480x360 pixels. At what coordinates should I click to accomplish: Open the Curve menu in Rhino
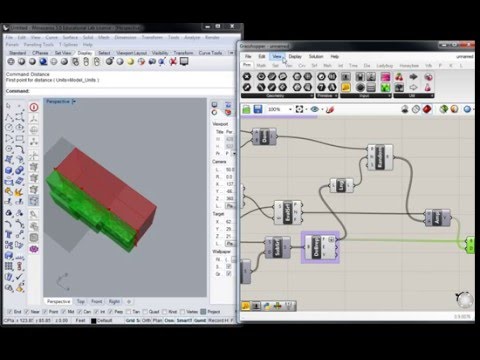click(x=51, y=37)
